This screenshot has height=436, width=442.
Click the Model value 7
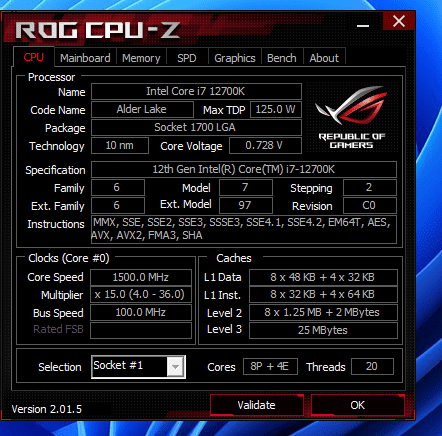pos(246,187)
